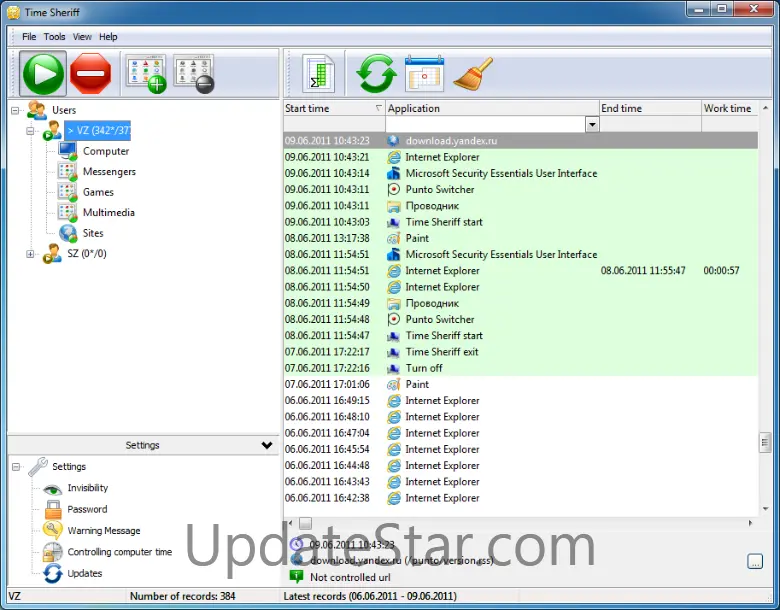The height and width of the screenshot is (610, 780).
Task: Refresh records using the green arrows icon
Action: pyautogui.click(x=376, y=74)
